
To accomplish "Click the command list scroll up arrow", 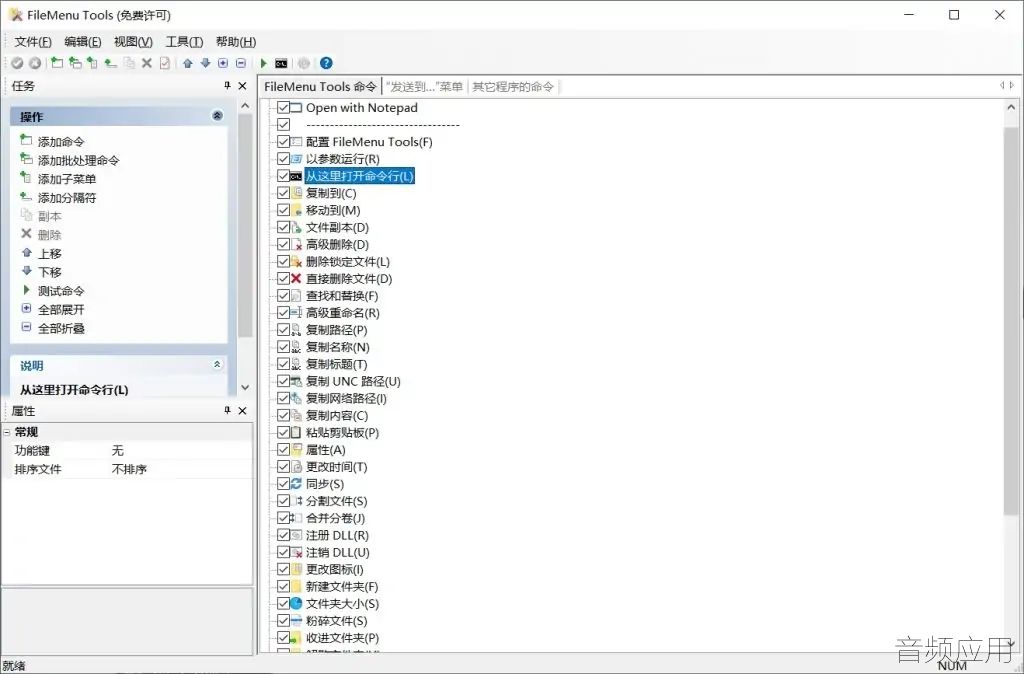I will [x=1011, y=107].
